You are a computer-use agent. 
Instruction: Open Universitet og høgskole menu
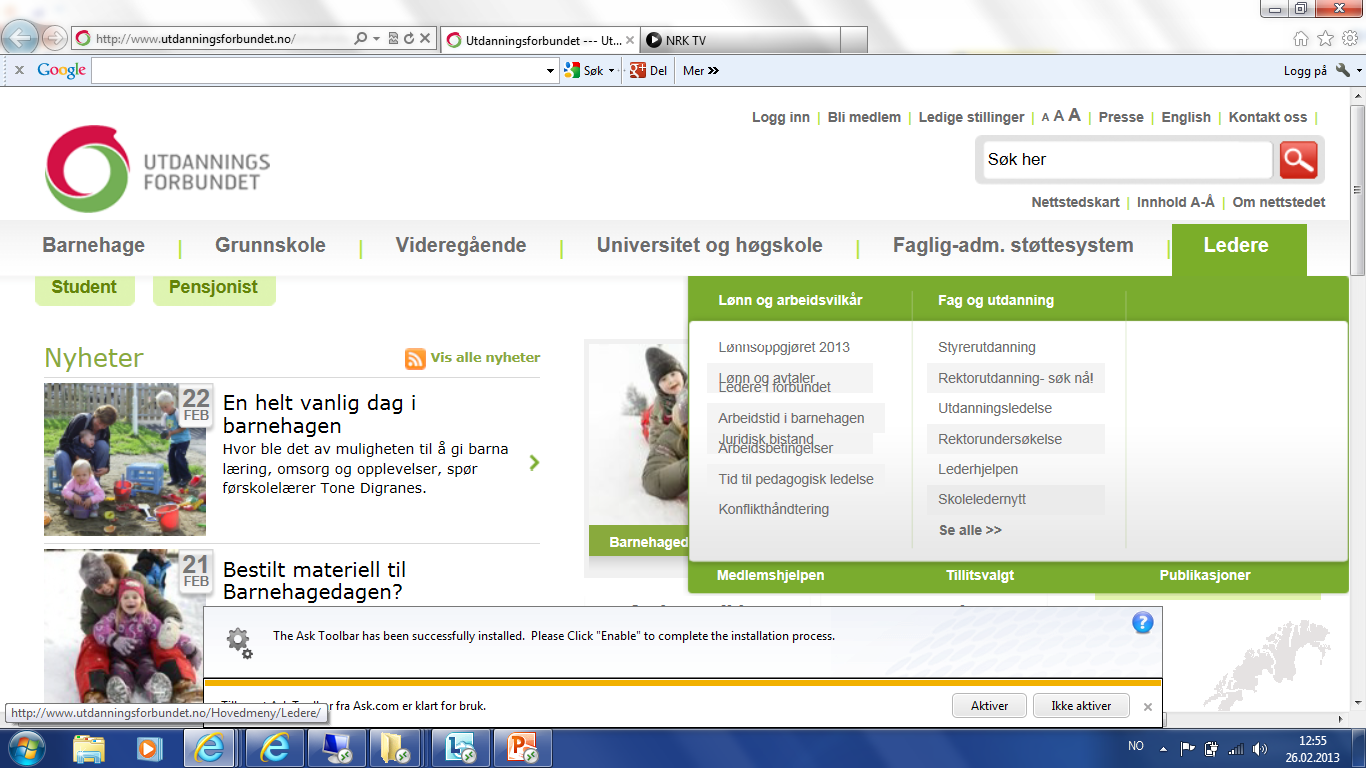[710, 246]
